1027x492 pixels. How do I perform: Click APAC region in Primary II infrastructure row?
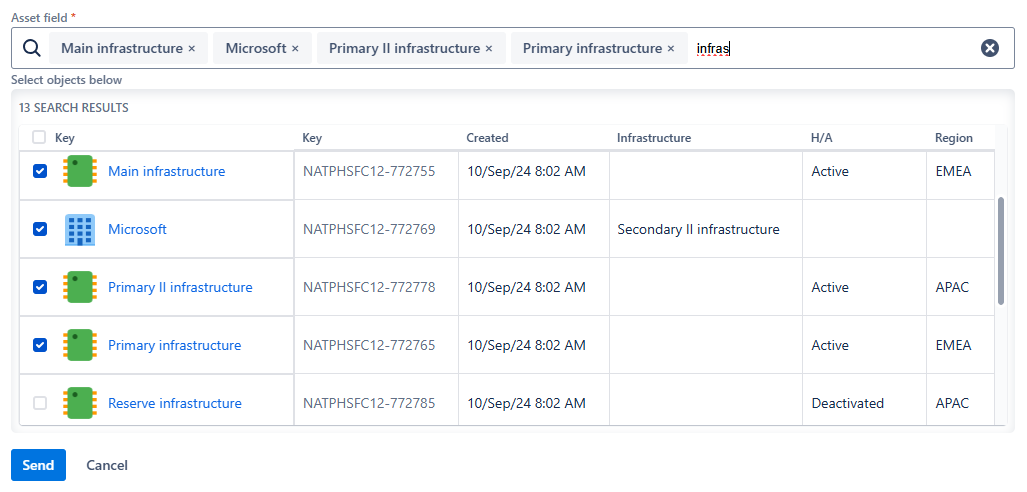click(952, 287)
